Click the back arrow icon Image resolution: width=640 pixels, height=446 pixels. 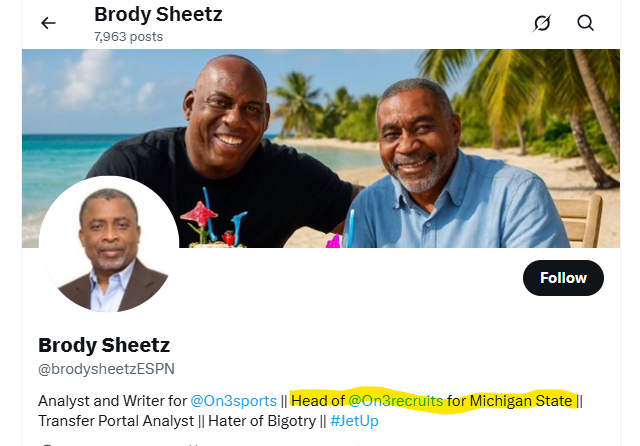point(48,23)
